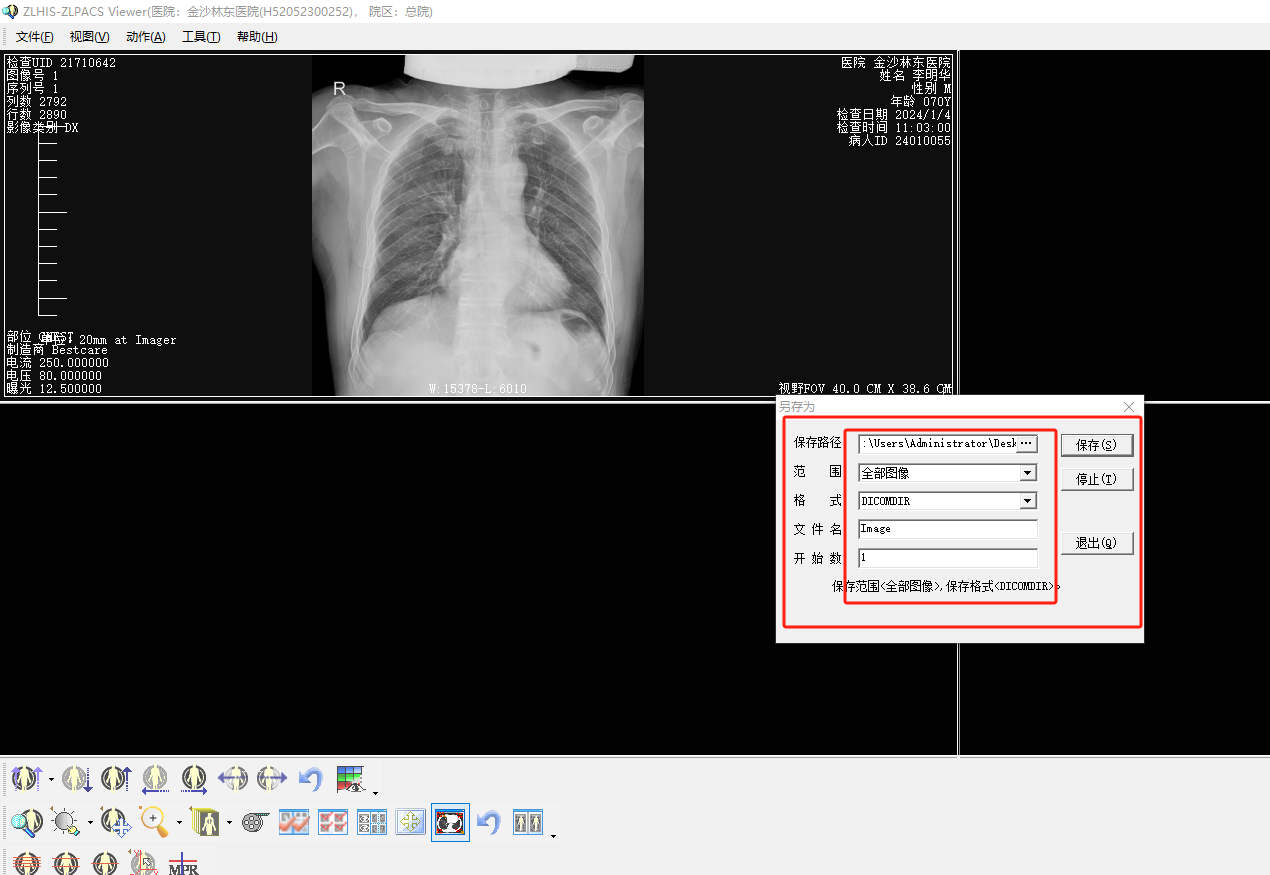1270x875 pixels.
Task: Select the brightness window-level sun tool
Action: click(66, 823)
